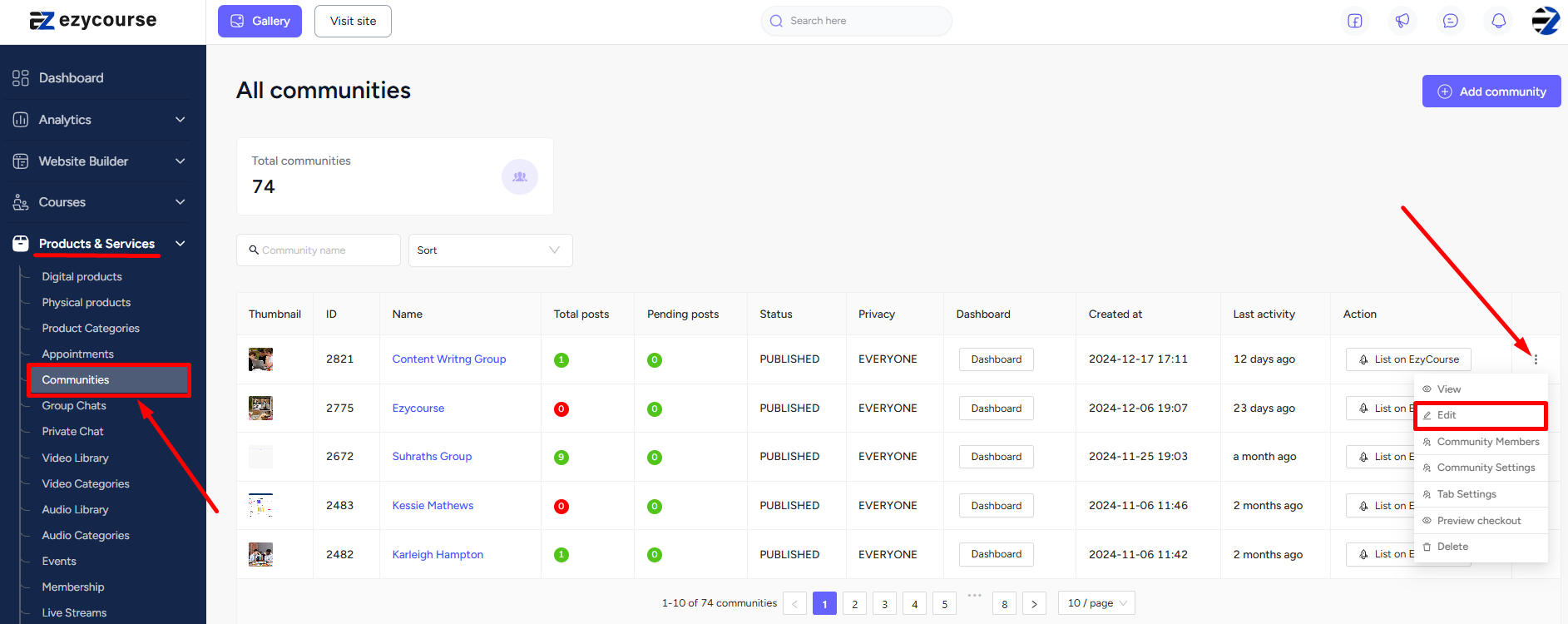Go to pagination page 8

[1004, 604]
